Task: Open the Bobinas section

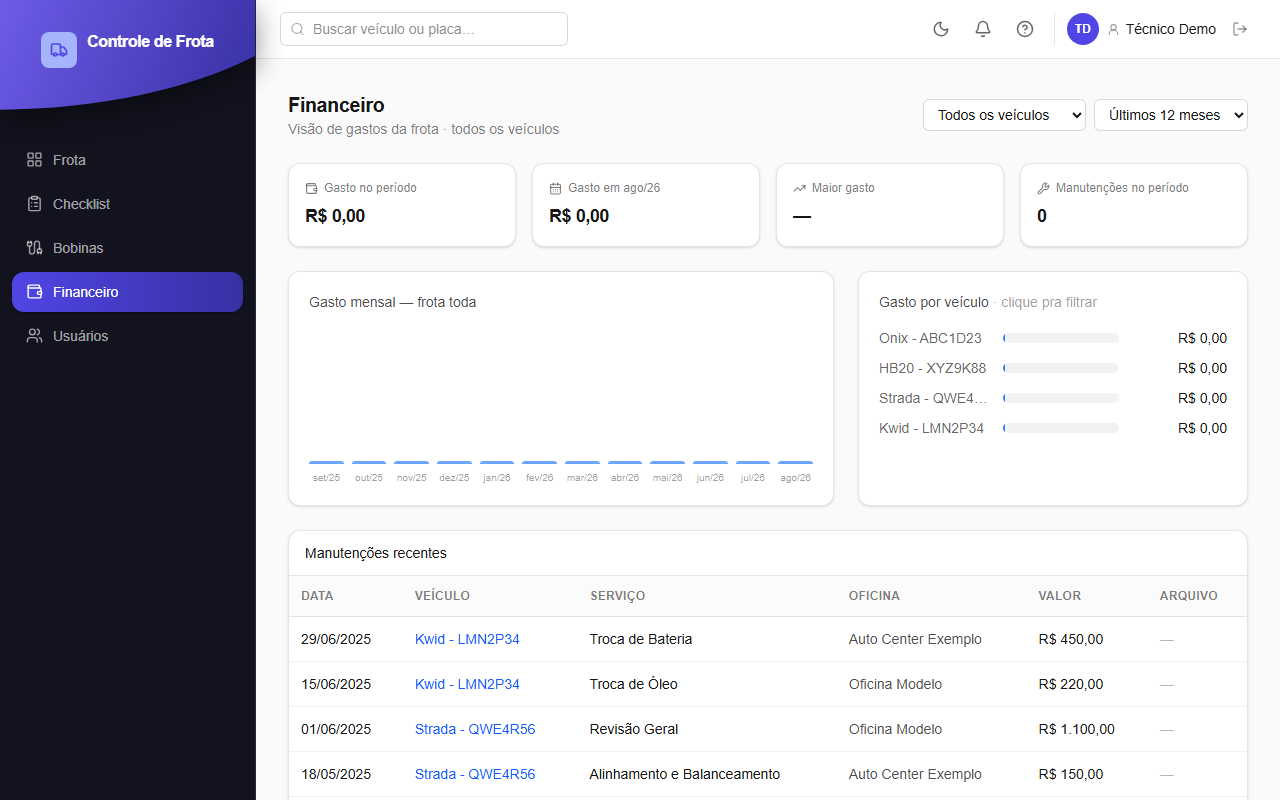Action: (127, 248)
